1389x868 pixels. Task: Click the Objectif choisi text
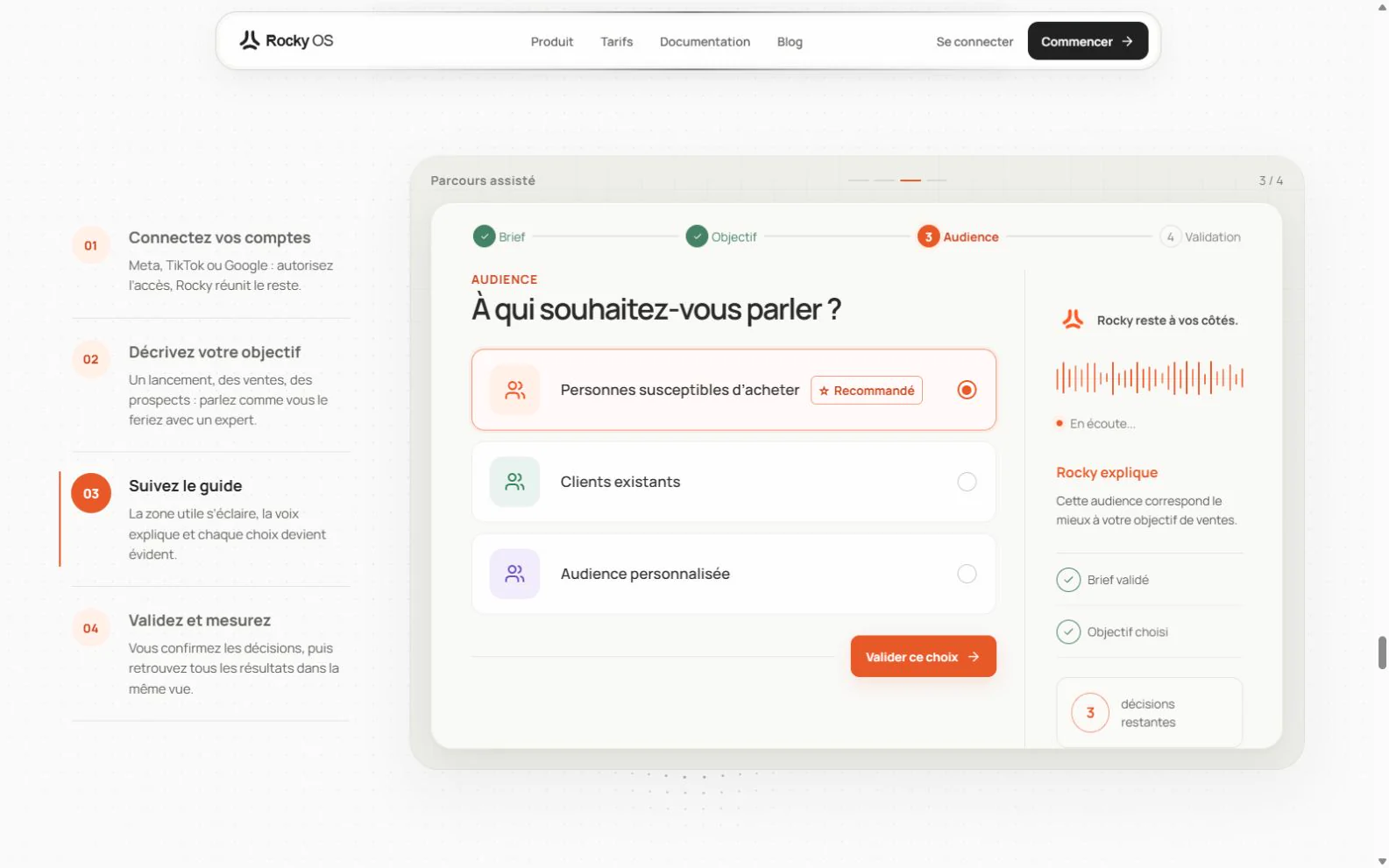(1128, 632)
